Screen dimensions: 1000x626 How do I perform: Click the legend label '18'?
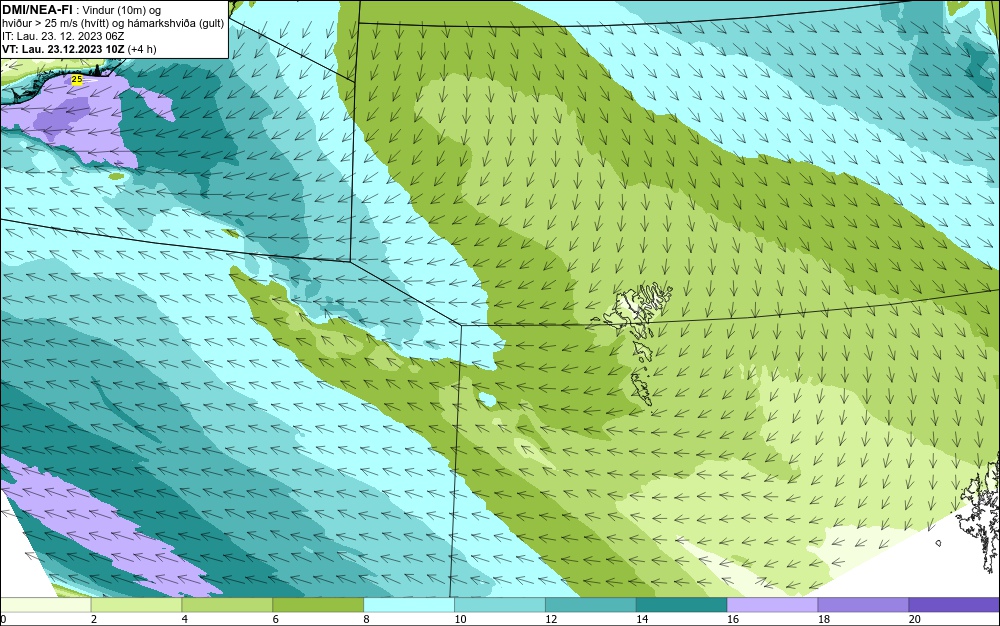pos(824,619)
